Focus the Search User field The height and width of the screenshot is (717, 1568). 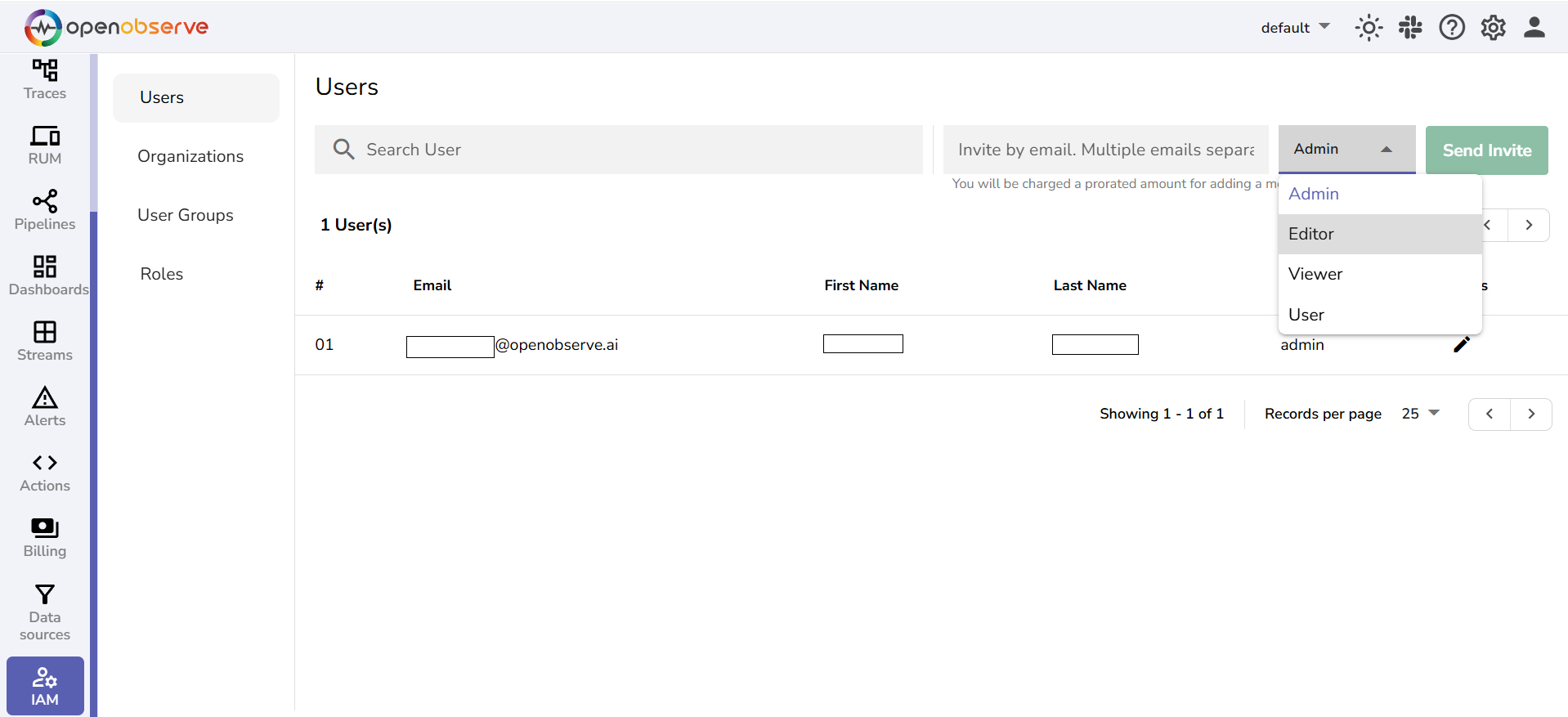coord(619,149)
